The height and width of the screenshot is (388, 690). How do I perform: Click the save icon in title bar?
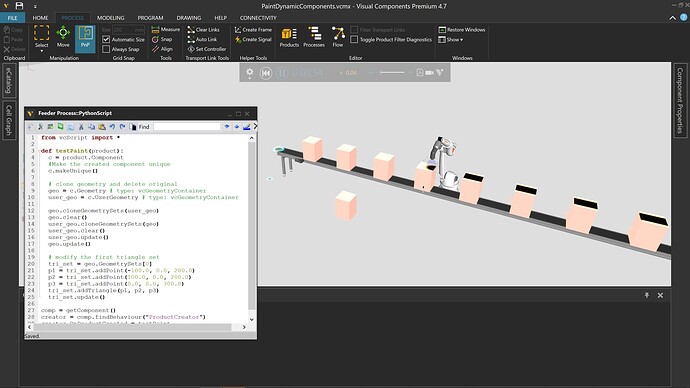19,6
